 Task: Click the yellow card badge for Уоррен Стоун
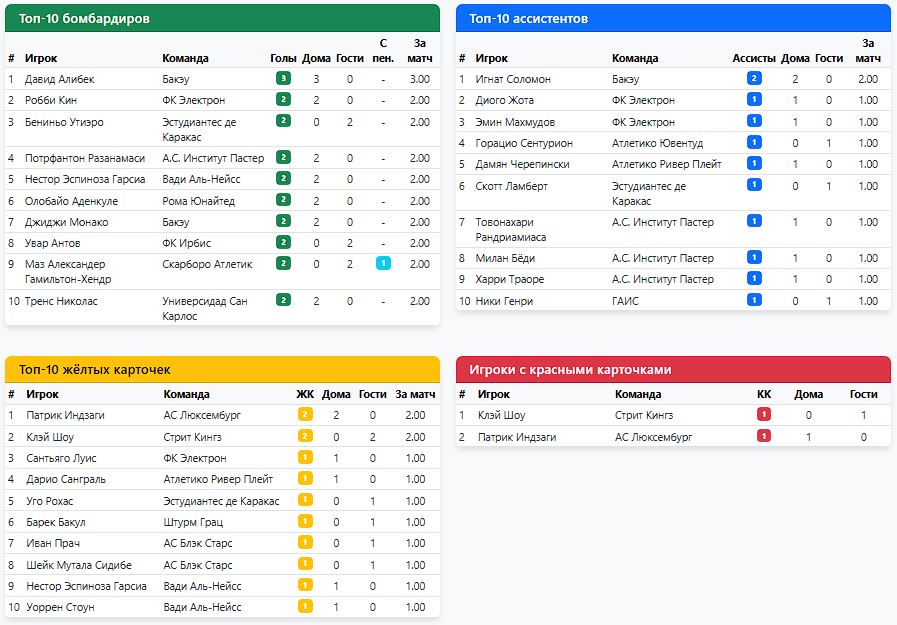(305, 607)
